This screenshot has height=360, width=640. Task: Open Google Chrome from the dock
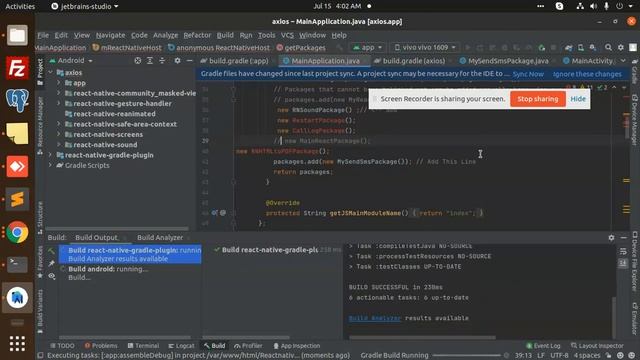coord(17,232)
